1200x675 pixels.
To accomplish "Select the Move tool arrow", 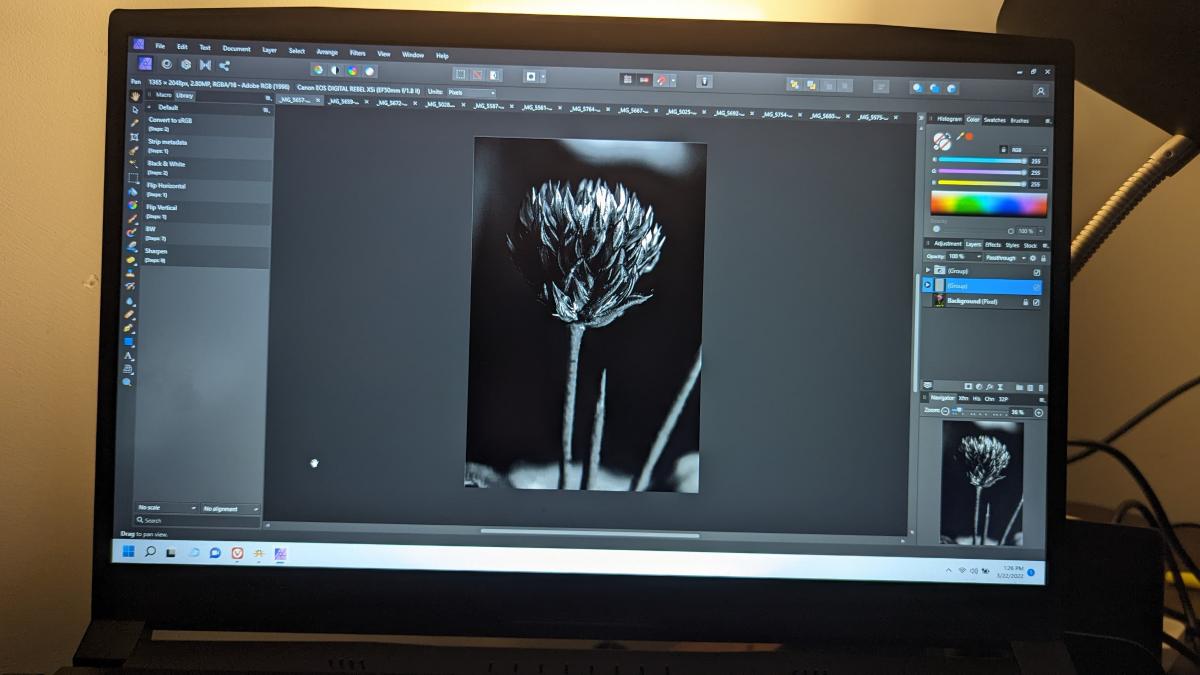I will [134, 110].
